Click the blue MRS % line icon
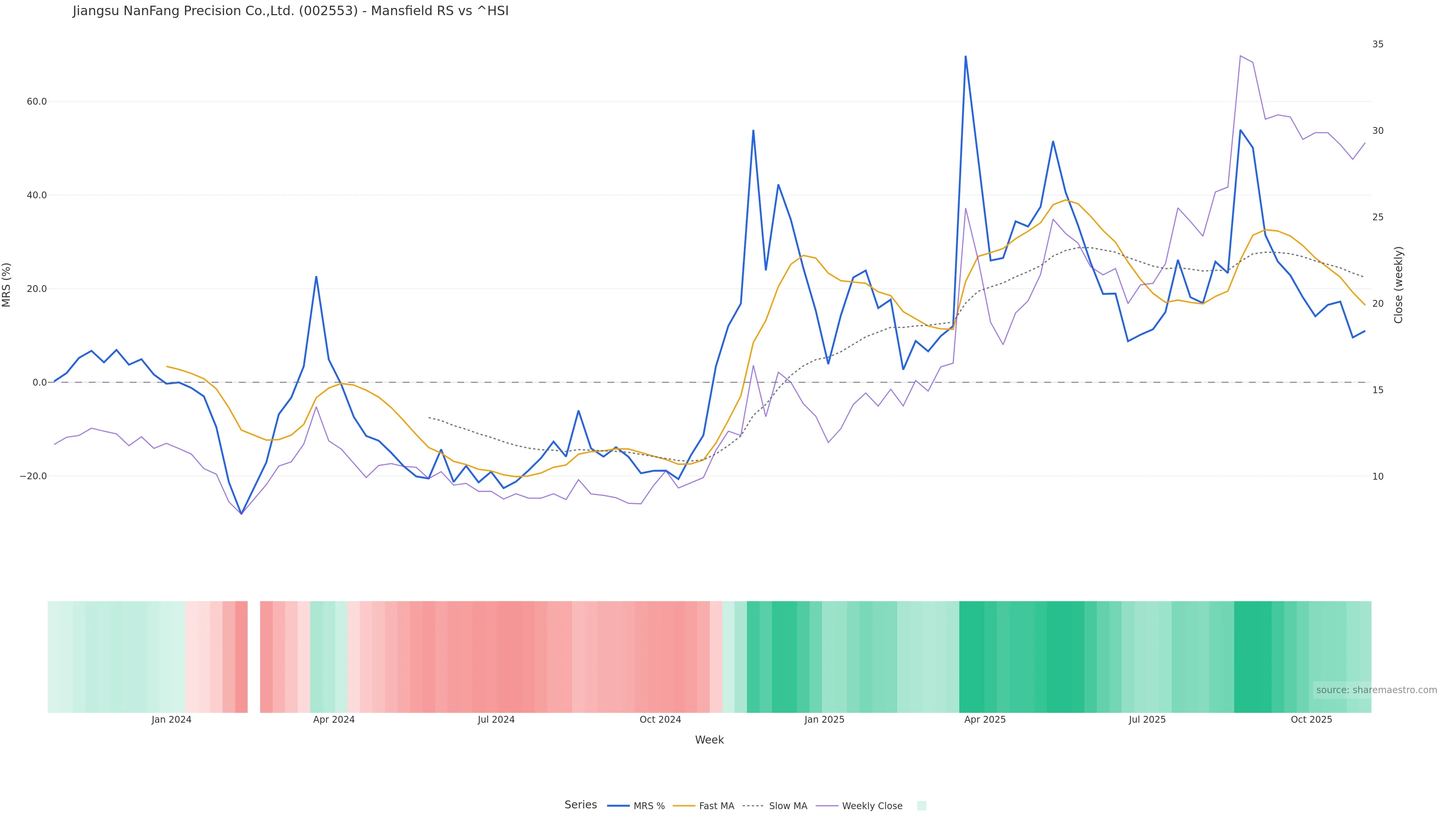The image size is (1456, 819). pos(618,806)
